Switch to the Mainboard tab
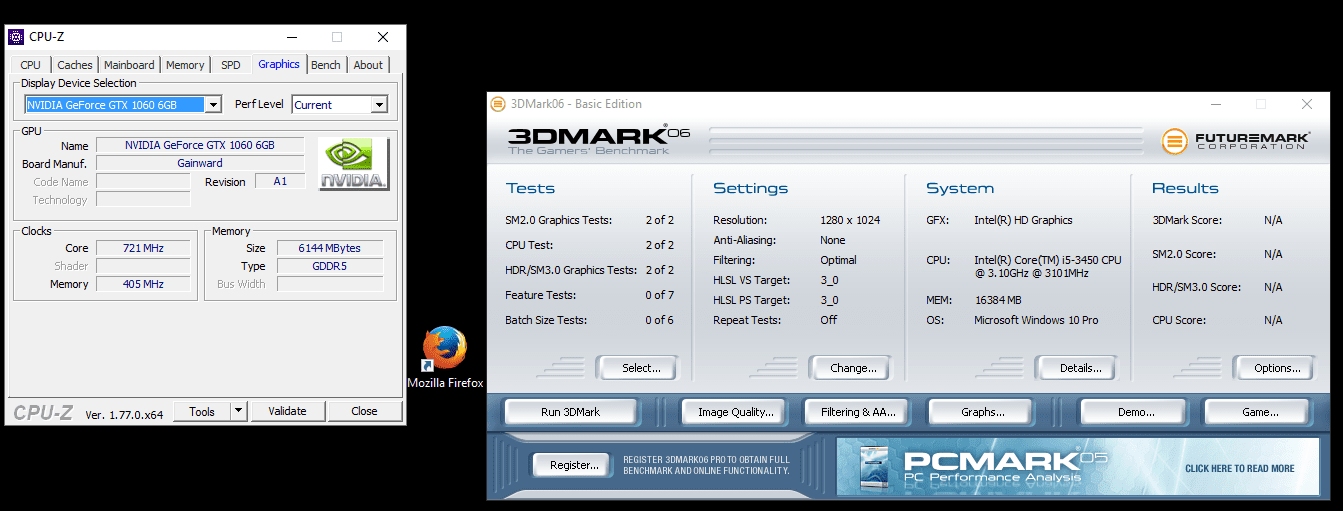The image size is (1343, 511). point(129,65)
